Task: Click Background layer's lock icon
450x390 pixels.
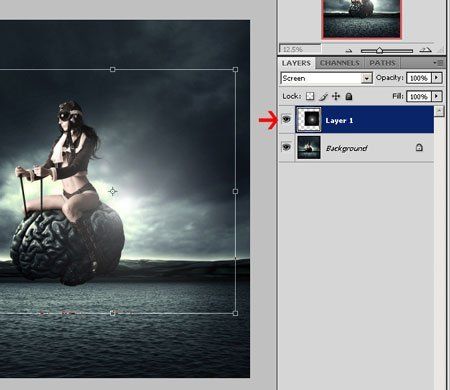Action: (419, 147)
